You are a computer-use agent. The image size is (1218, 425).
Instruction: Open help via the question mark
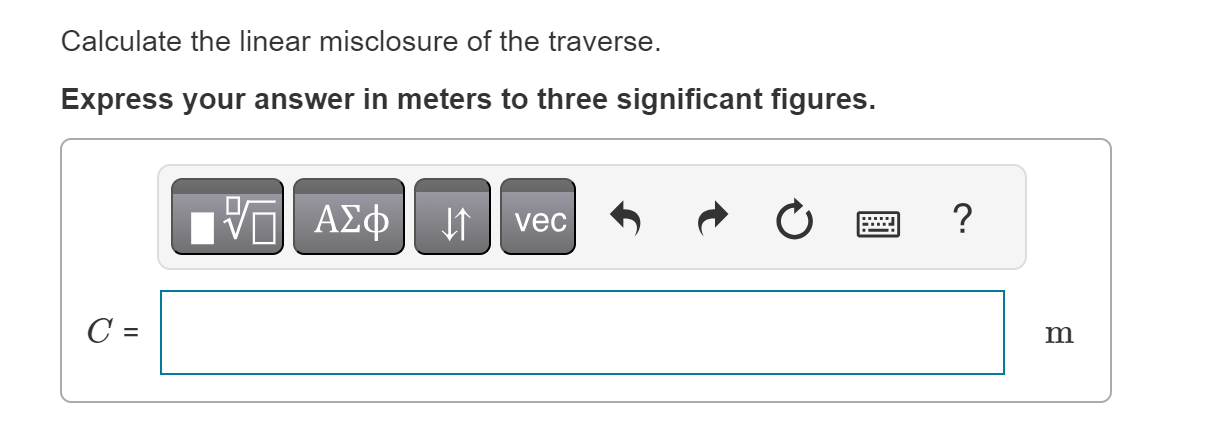coord(961,217)
